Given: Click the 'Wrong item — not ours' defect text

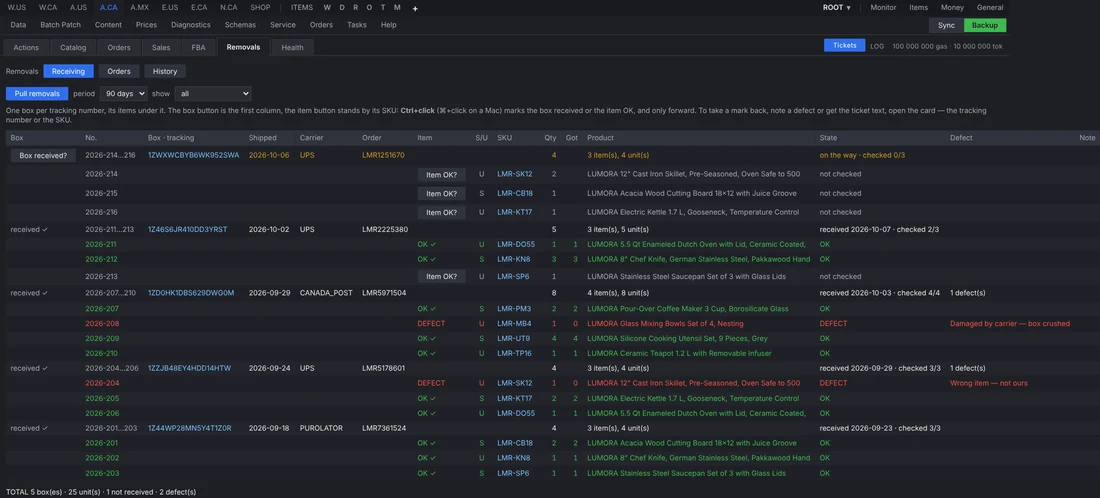Looking at the screenshot, I should tap(989, 383).
